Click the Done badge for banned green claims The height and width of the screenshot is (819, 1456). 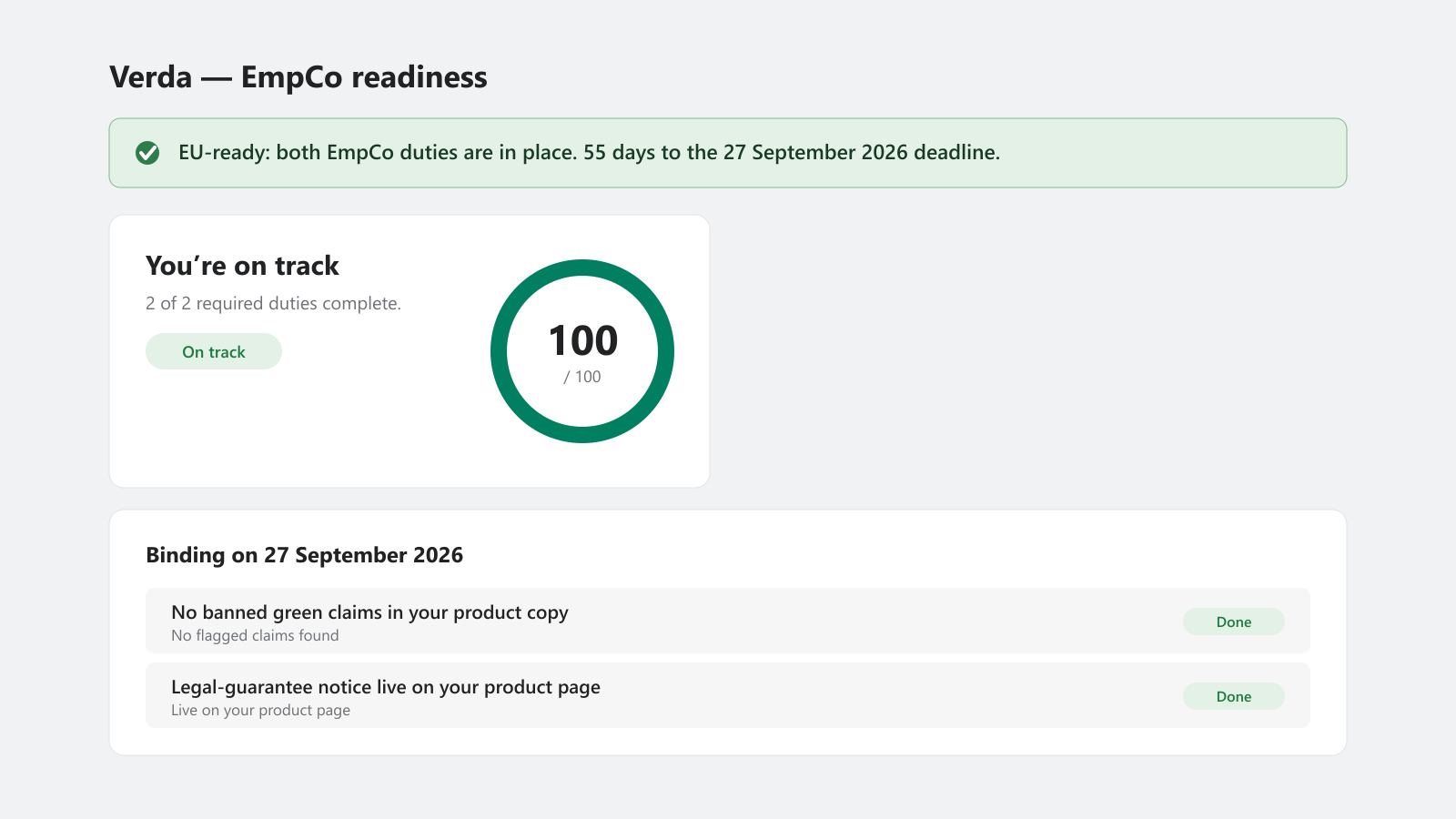(x=1234, y=622)
